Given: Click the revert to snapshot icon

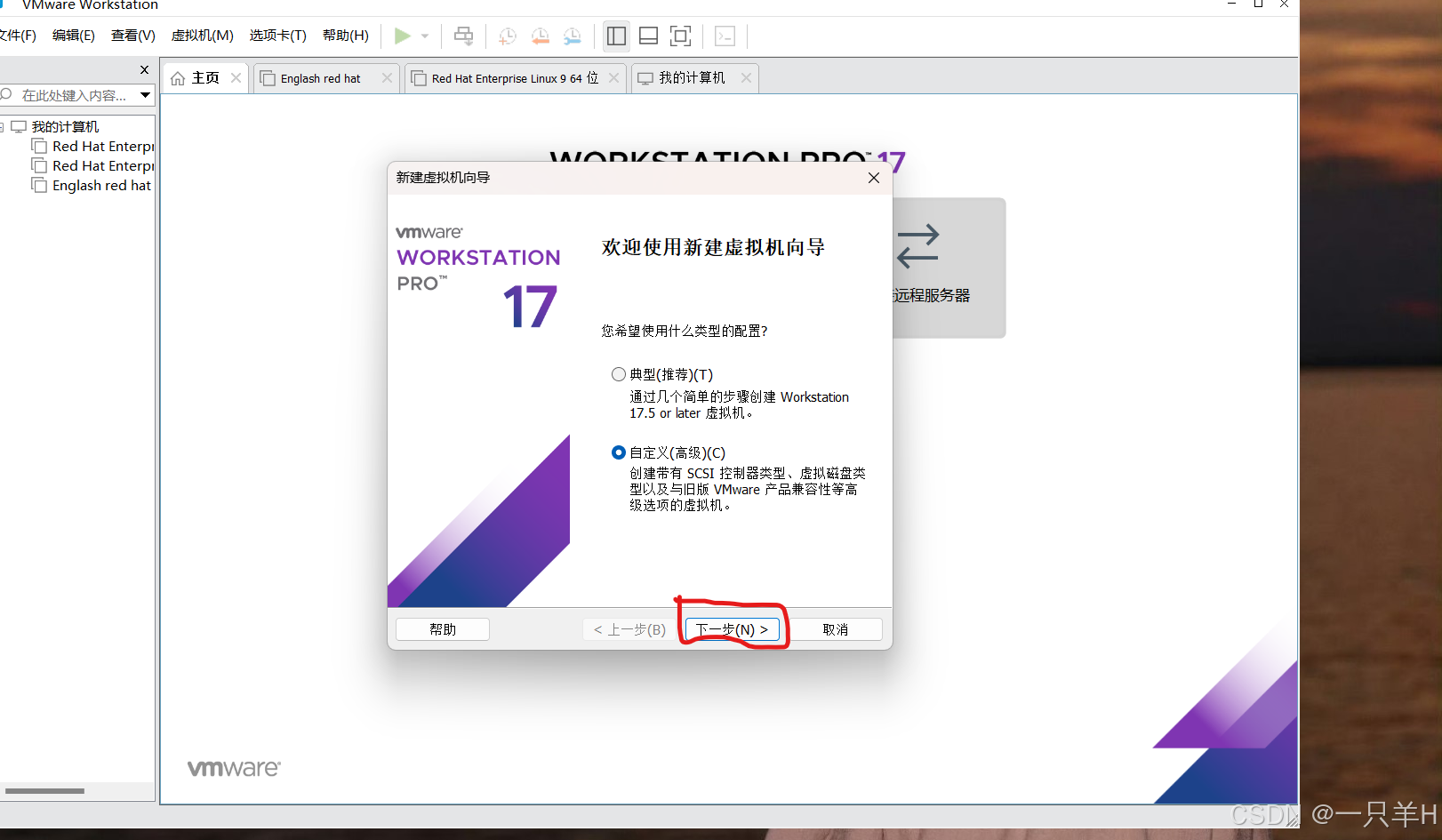Looking at the screenshot, I should (x=540, y=36).
